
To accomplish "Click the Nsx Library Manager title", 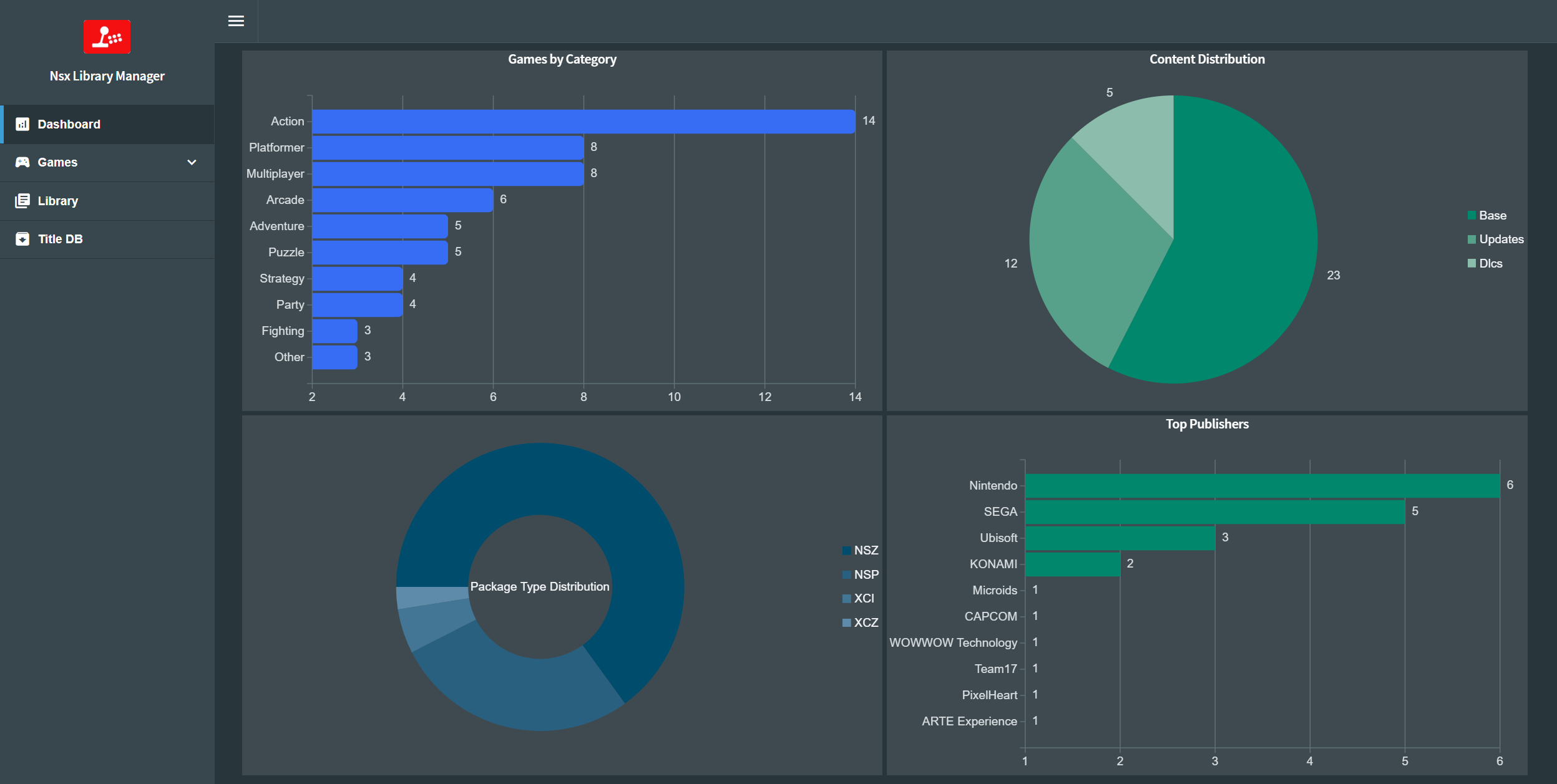I will pyautogui.click(x=107, y=76).
